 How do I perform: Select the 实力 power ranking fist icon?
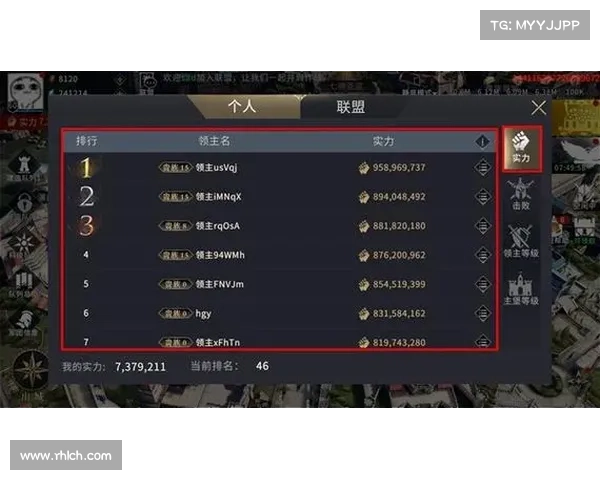pyautogui.click(x=522, y=148)
